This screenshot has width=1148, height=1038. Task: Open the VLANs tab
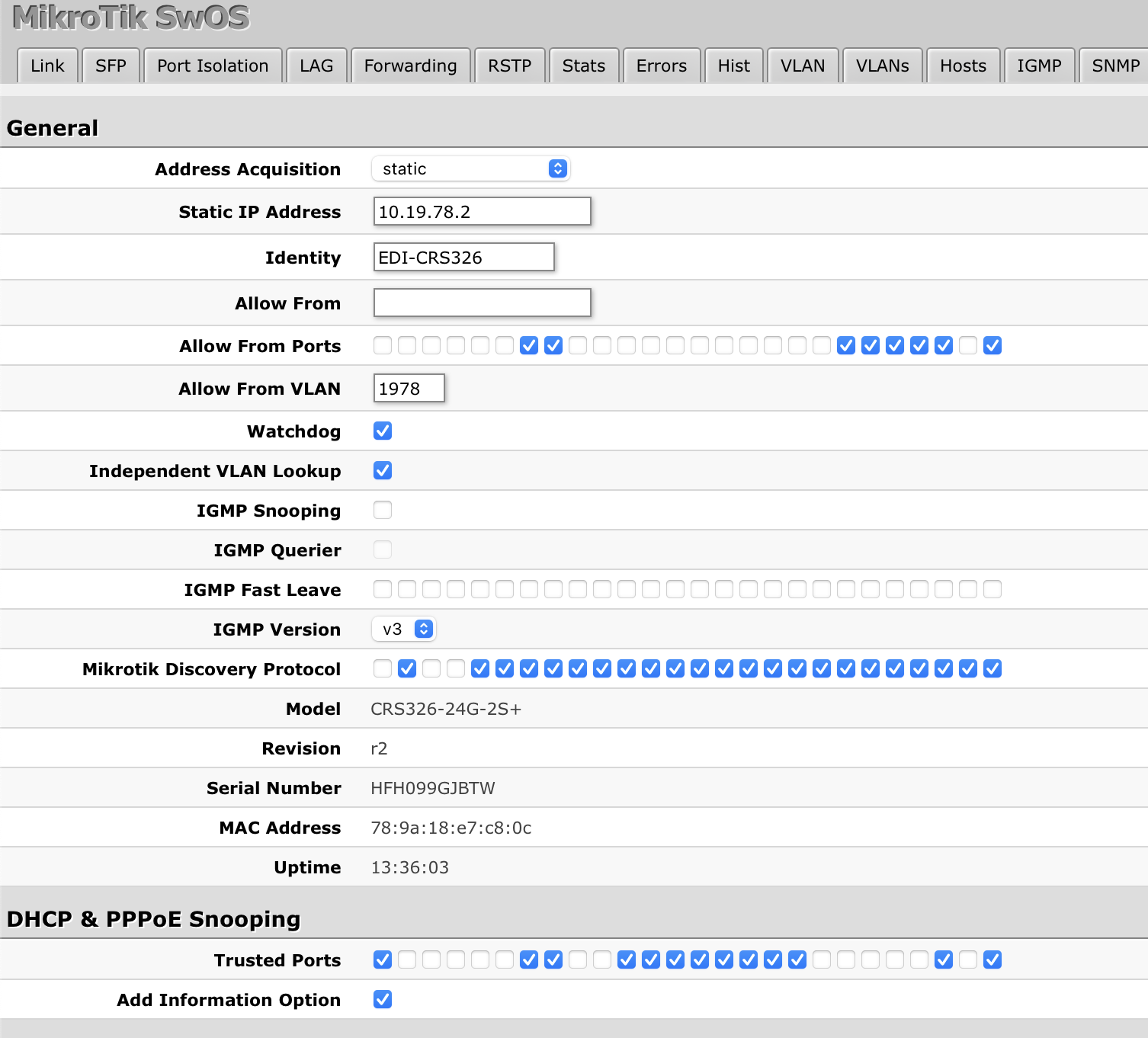point(882,66)
